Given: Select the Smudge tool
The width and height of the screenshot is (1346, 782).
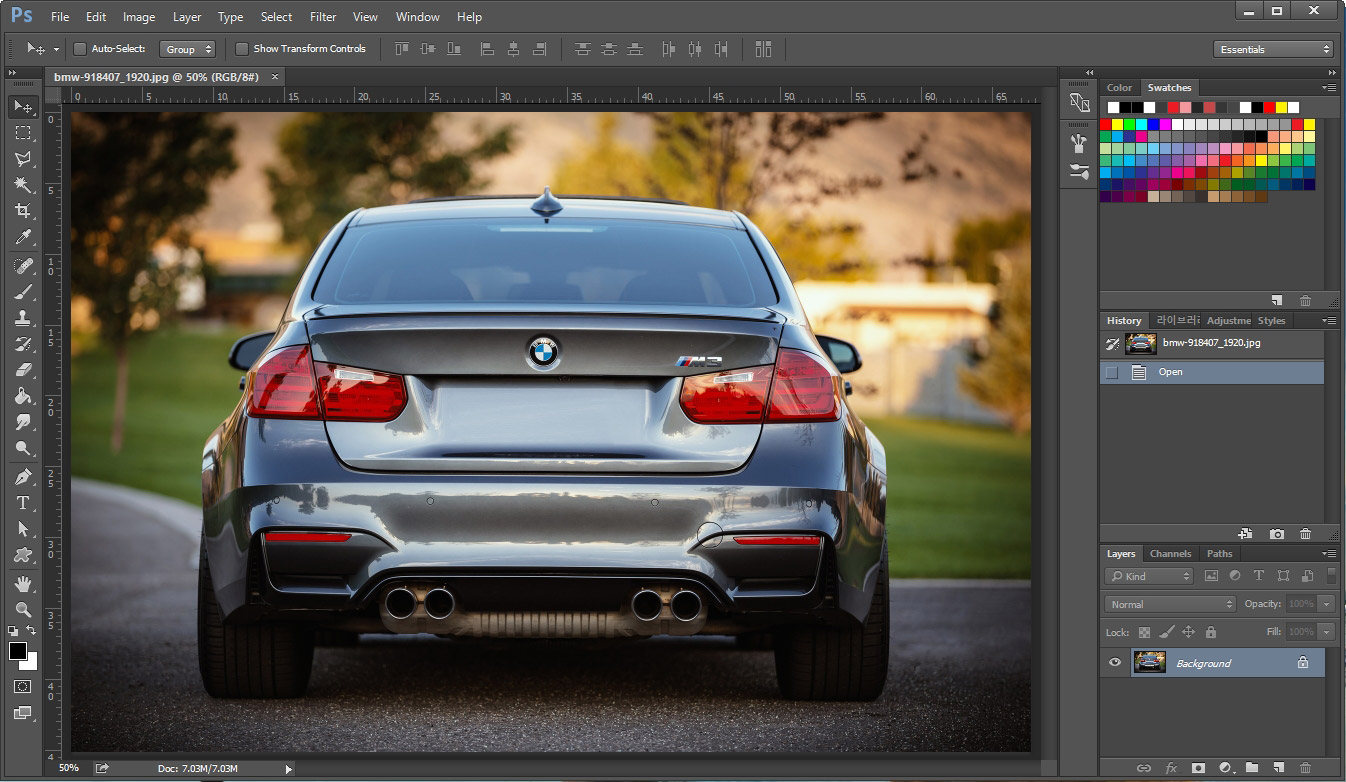Looking at the screenshot, I should click(x=23, y=422).
